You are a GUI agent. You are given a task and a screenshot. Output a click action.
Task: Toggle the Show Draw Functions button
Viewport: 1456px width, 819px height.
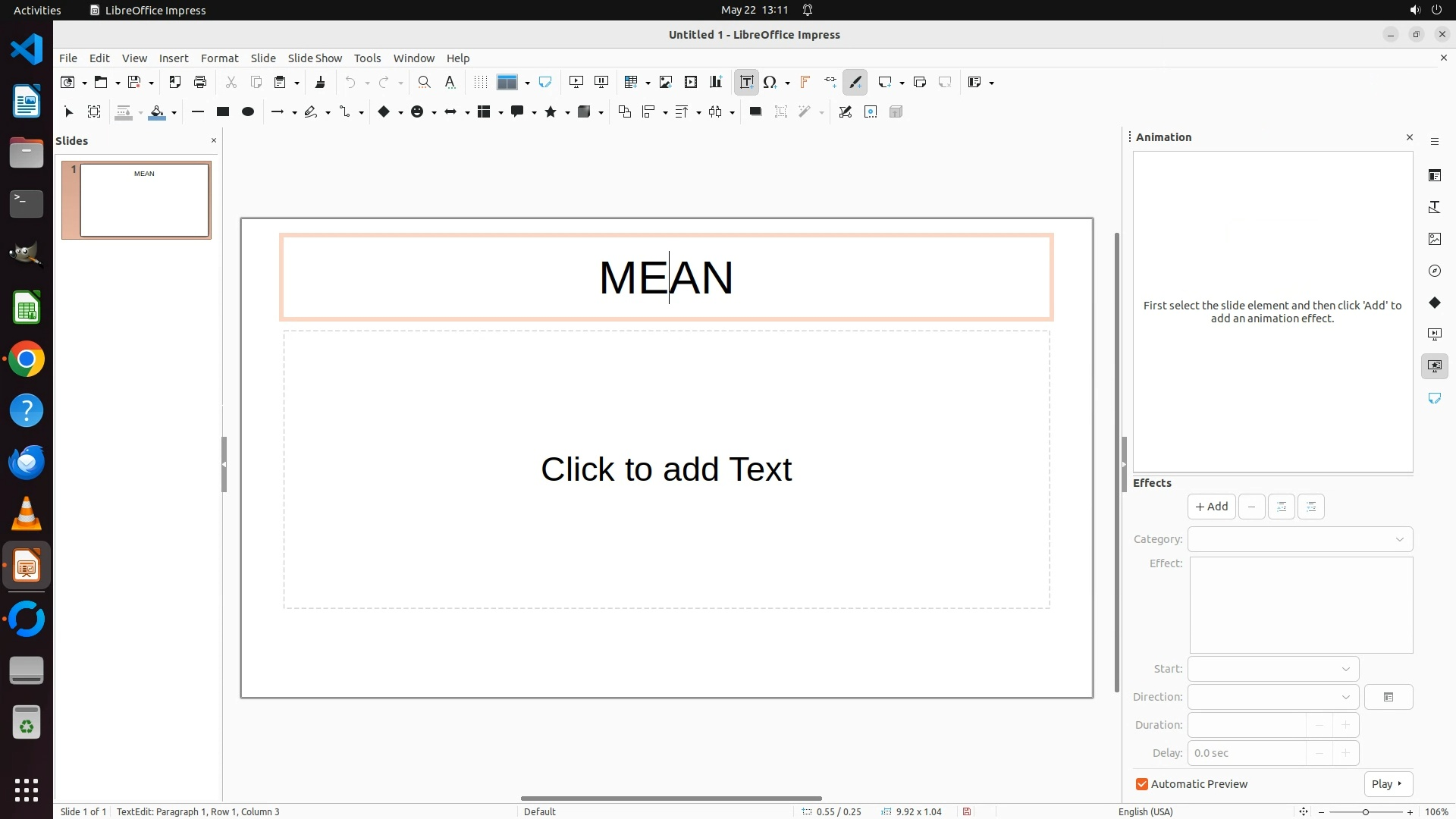coord(855,82)
